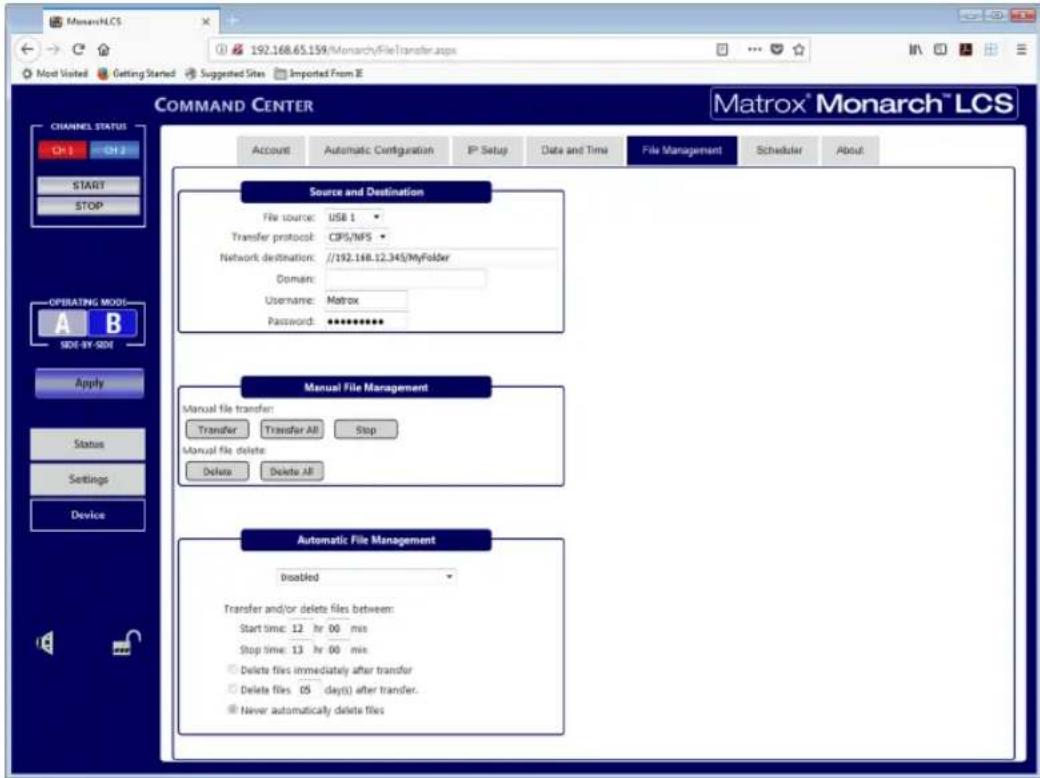
Task: Switch to Date and Time tab
Action: click(x=574, y=151)
